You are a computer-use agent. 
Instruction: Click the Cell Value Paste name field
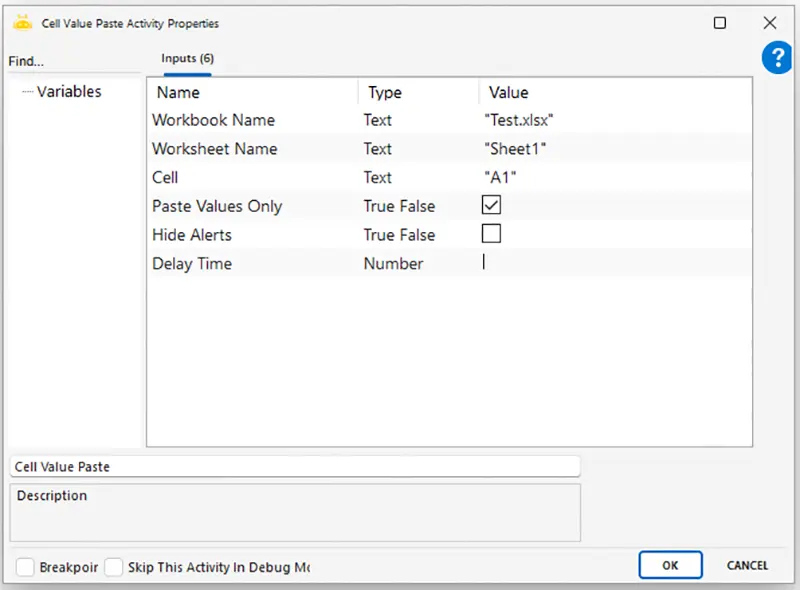pyautogui.click(x=295, y=466)
